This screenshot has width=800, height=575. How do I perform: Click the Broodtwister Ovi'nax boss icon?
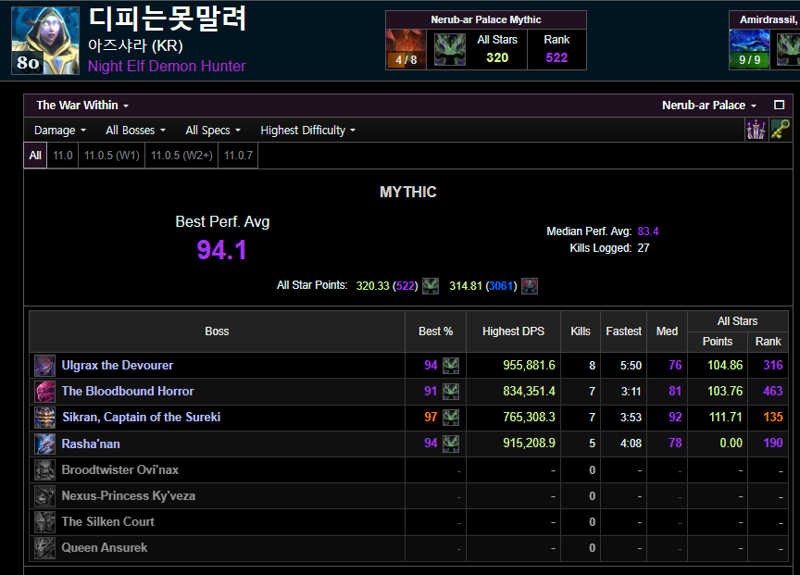click(45, 469)
